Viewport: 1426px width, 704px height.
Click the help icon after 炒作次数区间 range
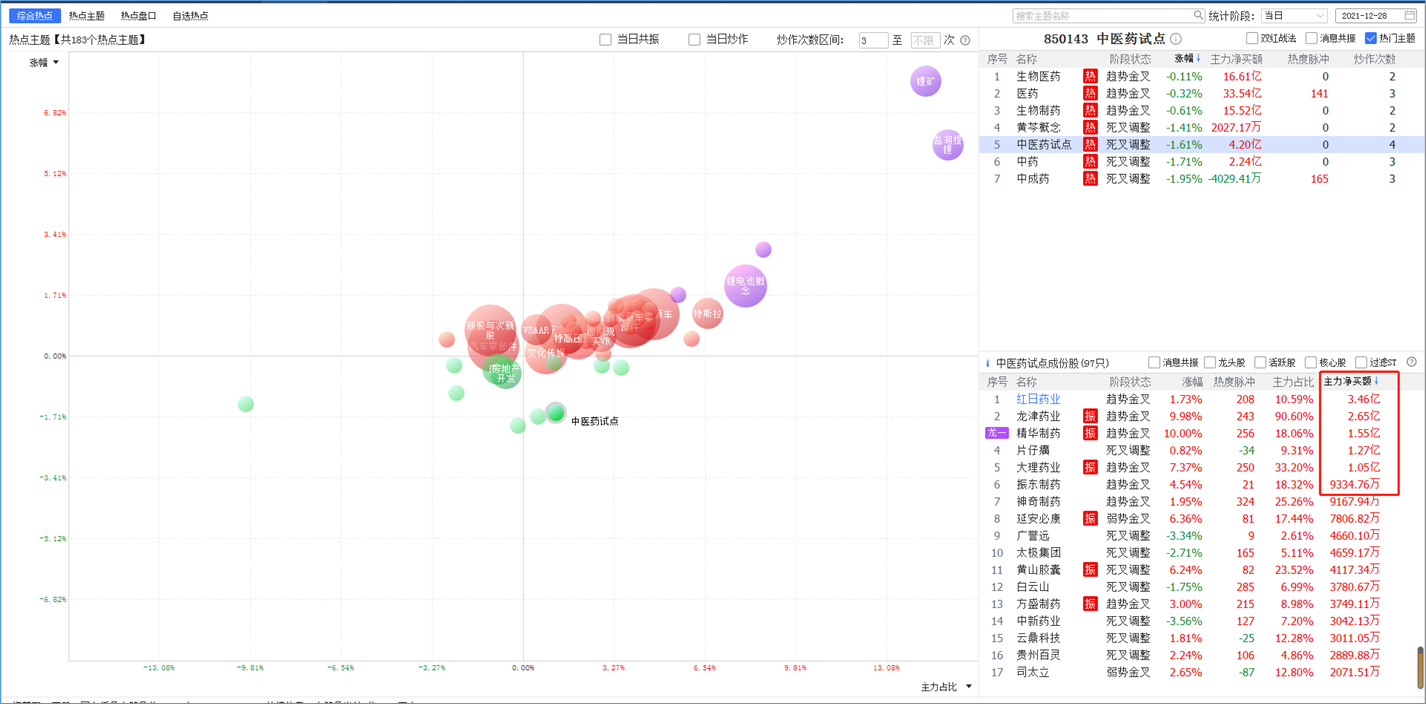tap(965, 40)
